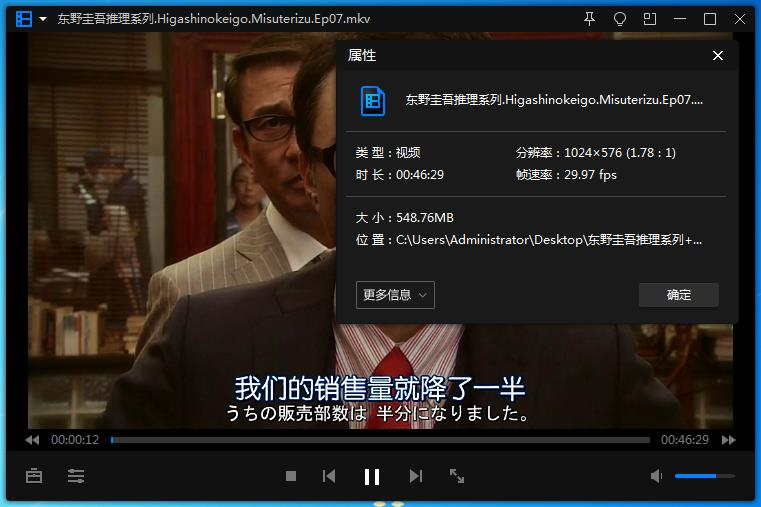
Task: Open the playback settings sliders icon
Action: pyautogui.click(x=76, y=476)
